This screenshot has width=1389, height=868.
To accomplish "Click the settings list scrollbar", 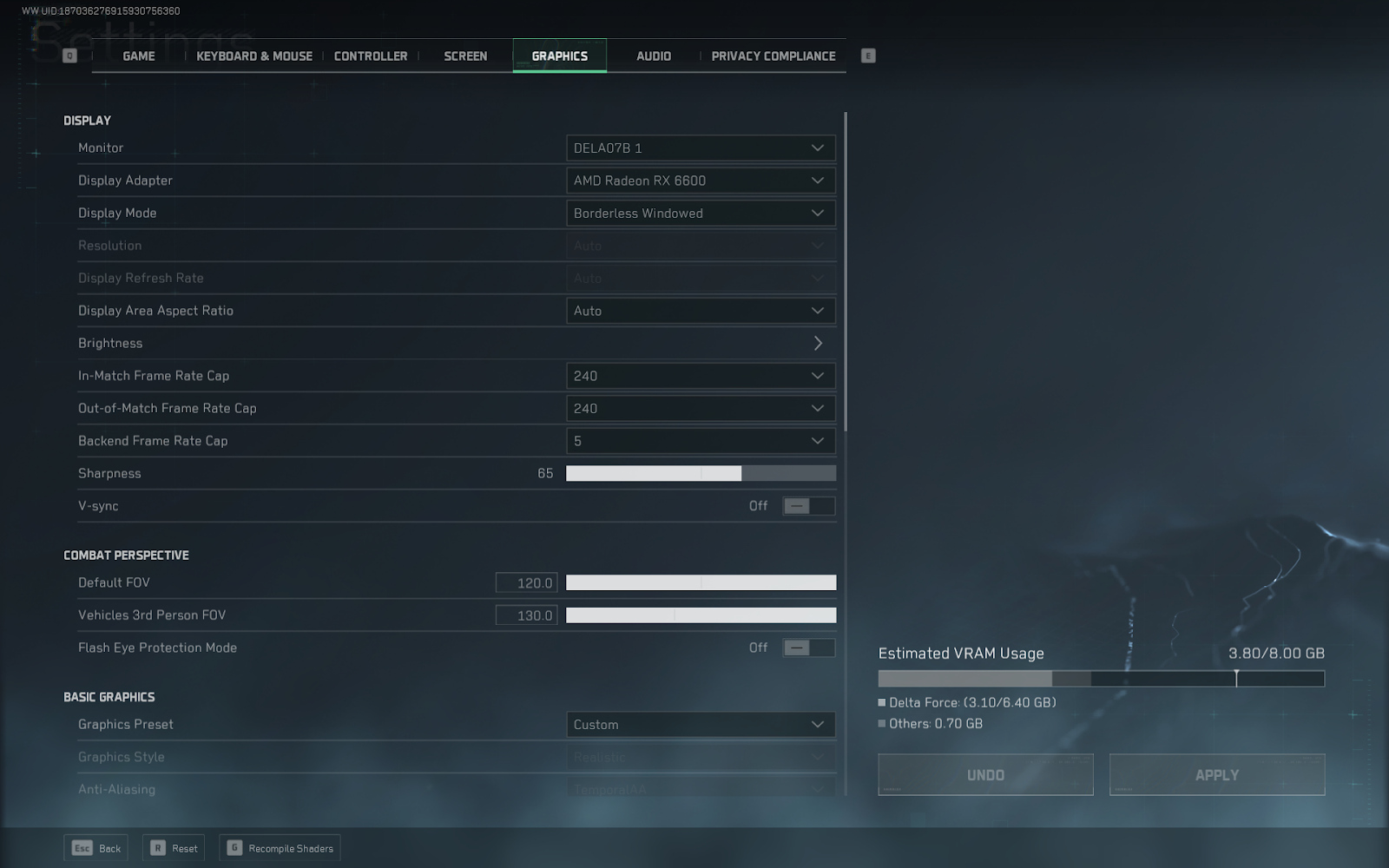I will point(845,271).
